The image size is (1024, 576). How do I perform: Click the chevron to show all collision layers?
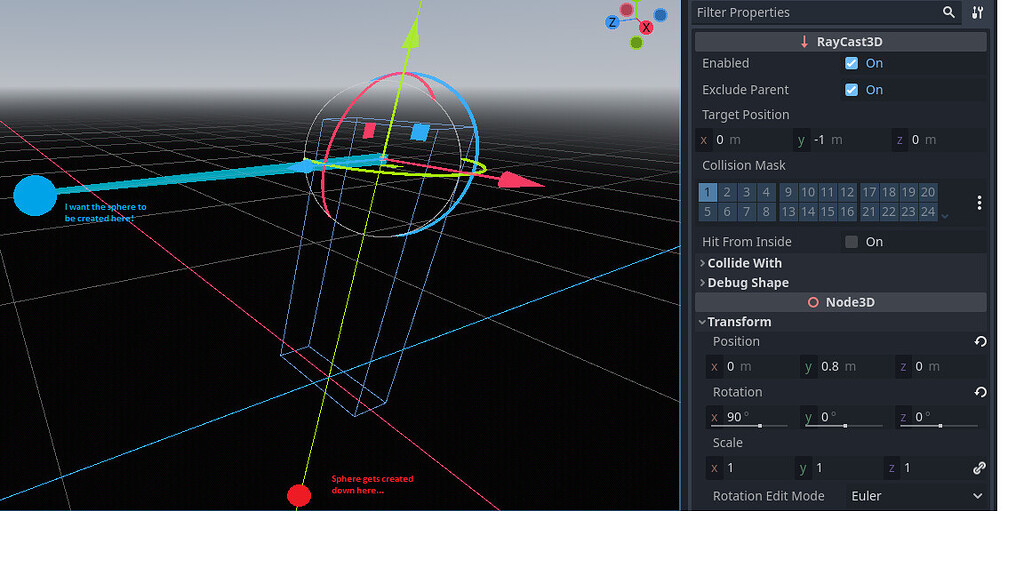(943, 215)
